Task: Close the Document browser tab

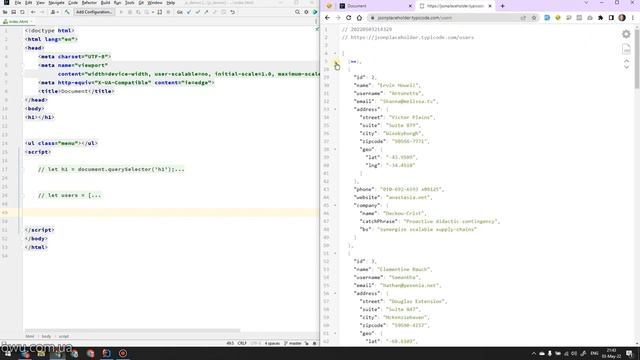Action: [x=410, y=6]
